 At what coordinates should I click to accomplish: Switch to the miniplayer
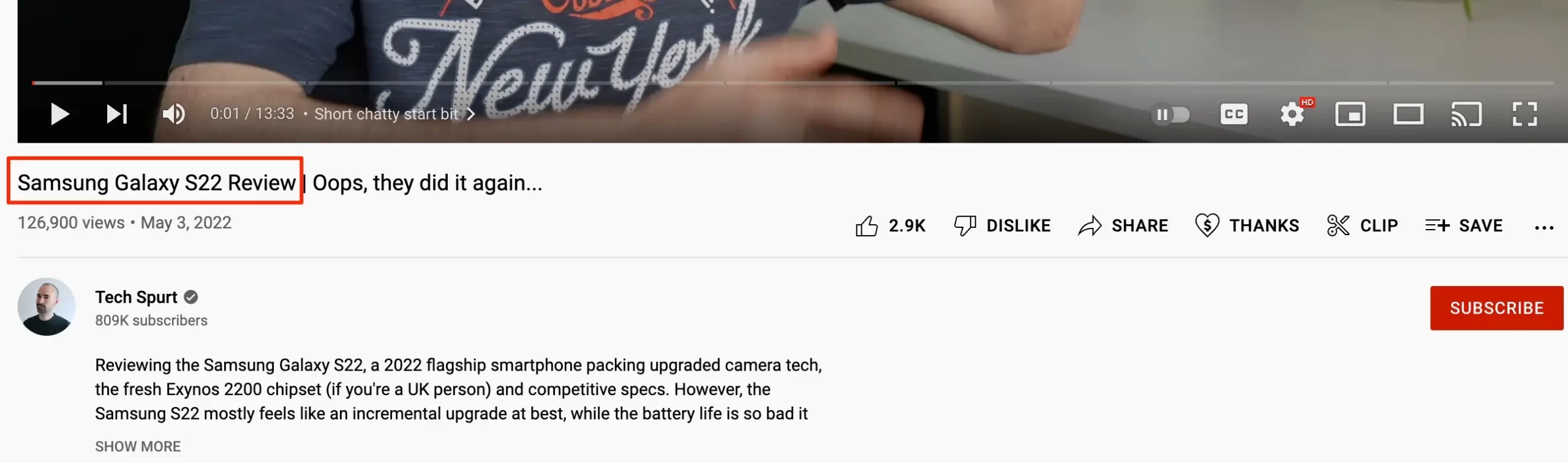click(1350, 115)
